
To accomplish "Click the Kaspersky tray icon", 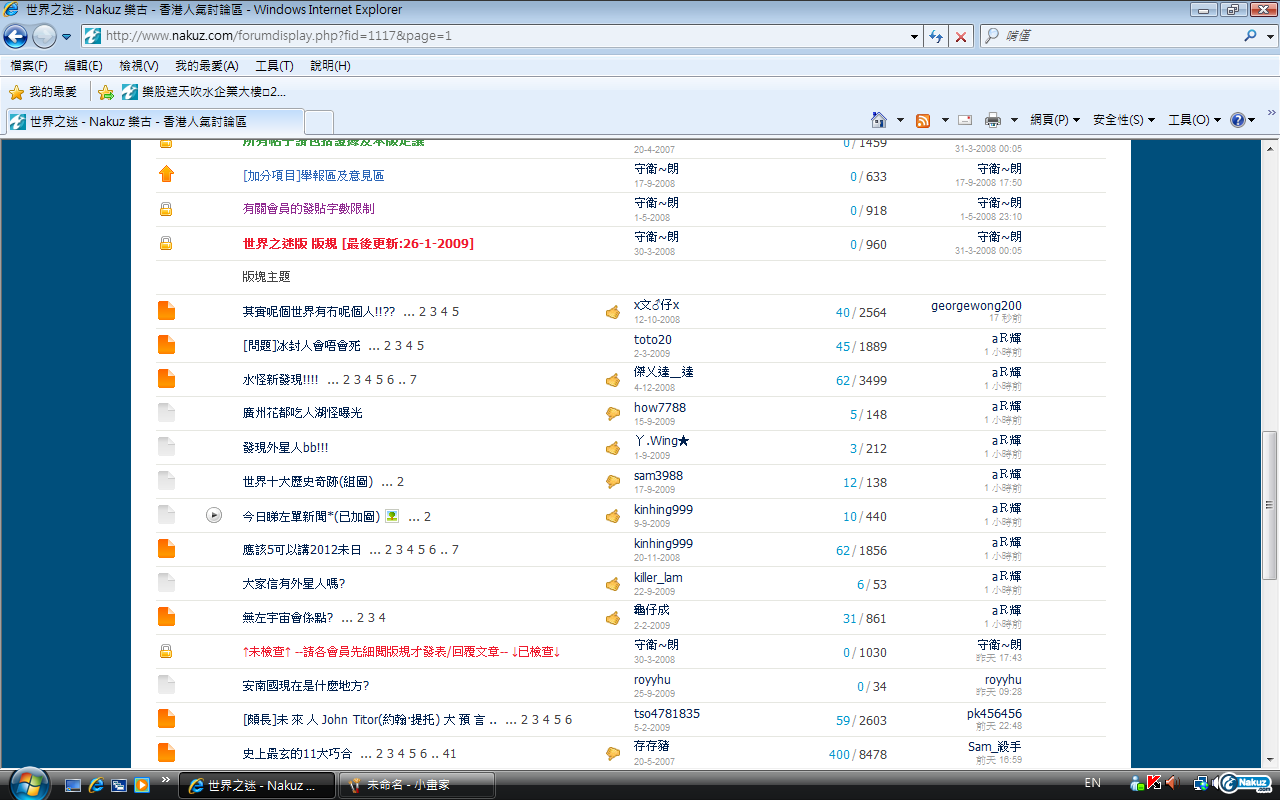I will [x=1153, y=783].
